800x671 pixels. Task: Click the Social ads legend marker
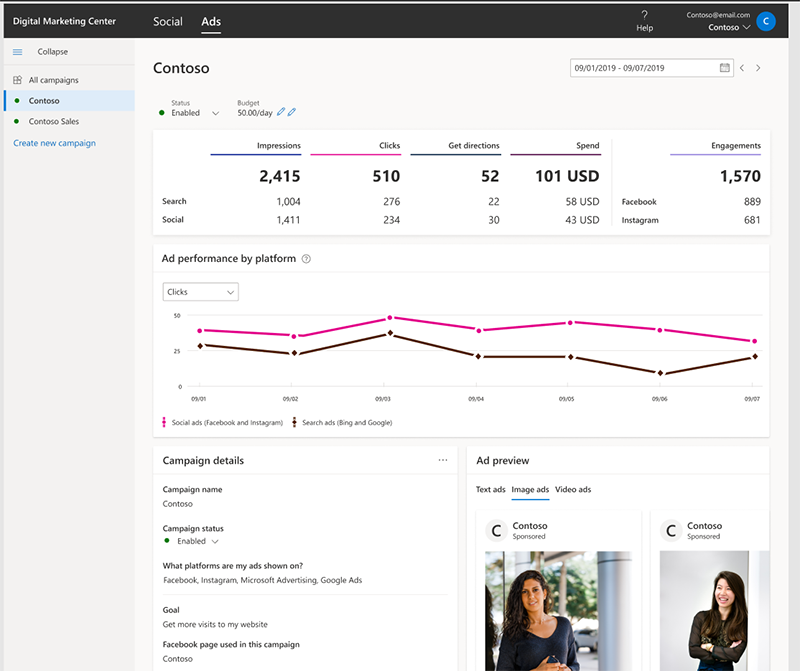[164, 422]
